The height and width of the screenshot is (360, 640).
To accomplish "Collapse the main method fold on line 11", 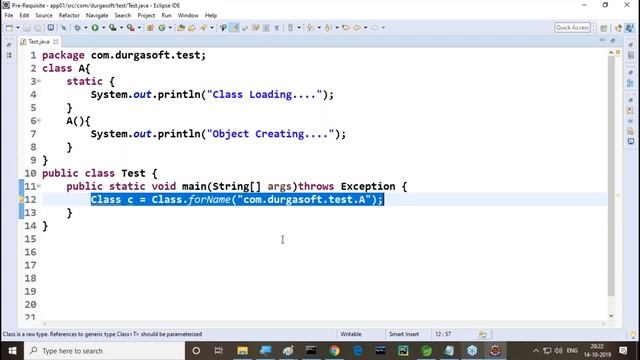I will (x=39, y=186).
